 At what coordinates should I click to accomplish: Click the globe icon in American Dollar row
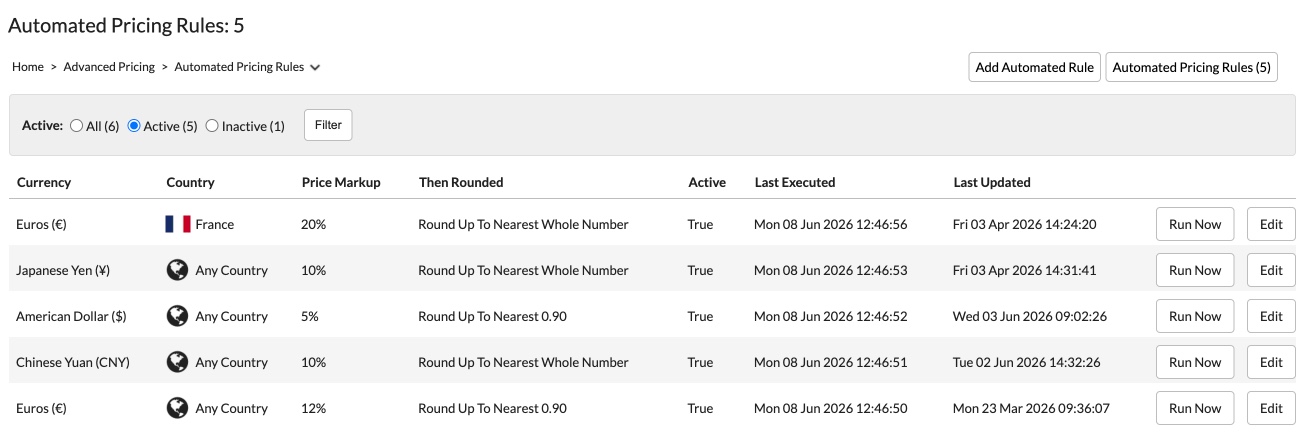177,316
